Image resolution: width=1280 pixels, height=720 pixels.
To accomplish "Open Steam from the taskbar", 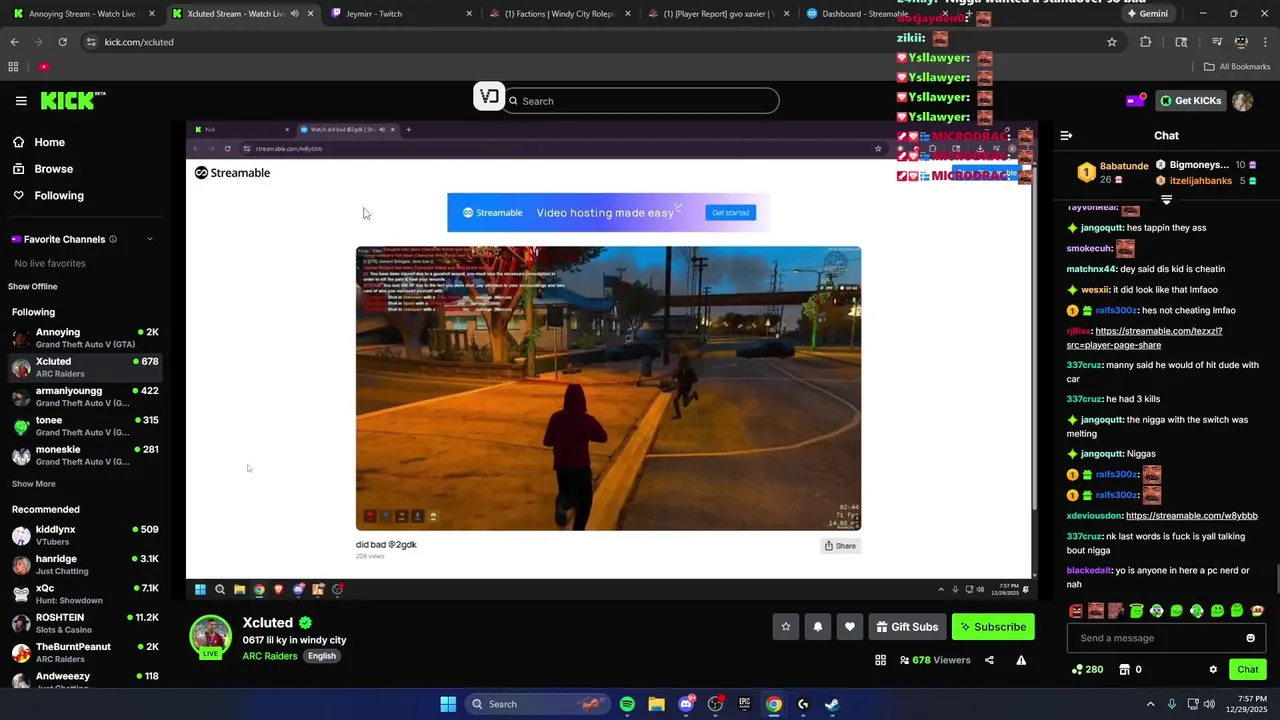I will point(832,704).
